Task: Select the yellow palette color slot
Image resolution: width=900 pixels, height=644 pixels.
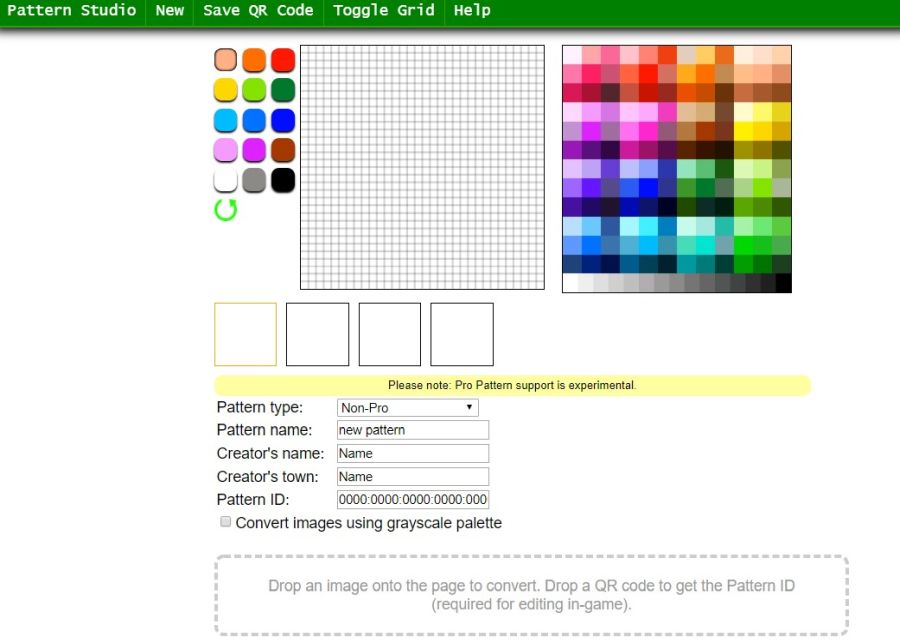Action: click(x=226, y=90)
